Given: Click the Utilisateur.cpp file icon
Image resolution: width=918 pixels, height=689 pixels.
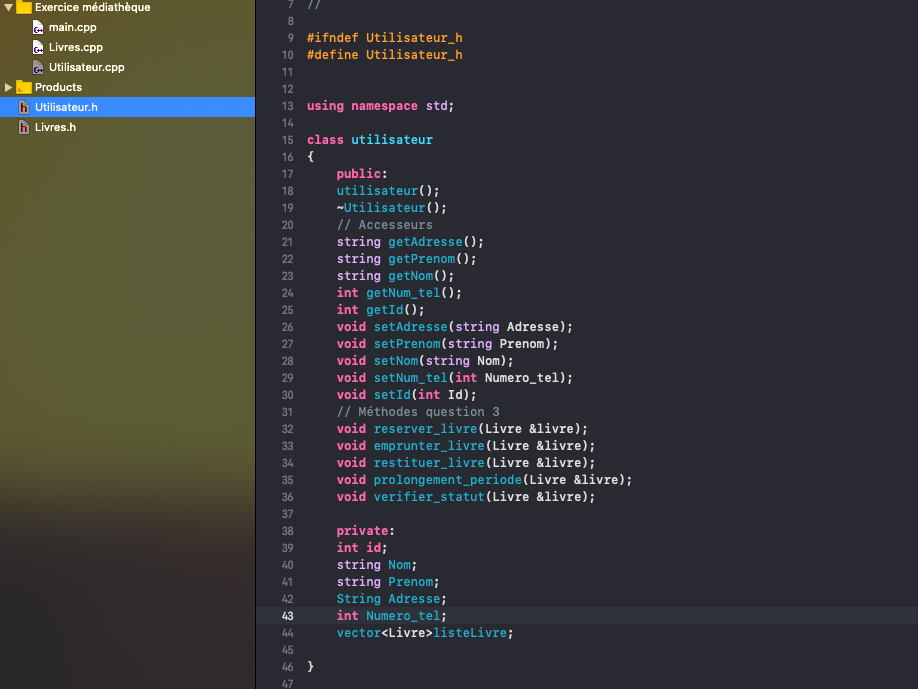Looking at the screenshot, I should tap(38, 67).
